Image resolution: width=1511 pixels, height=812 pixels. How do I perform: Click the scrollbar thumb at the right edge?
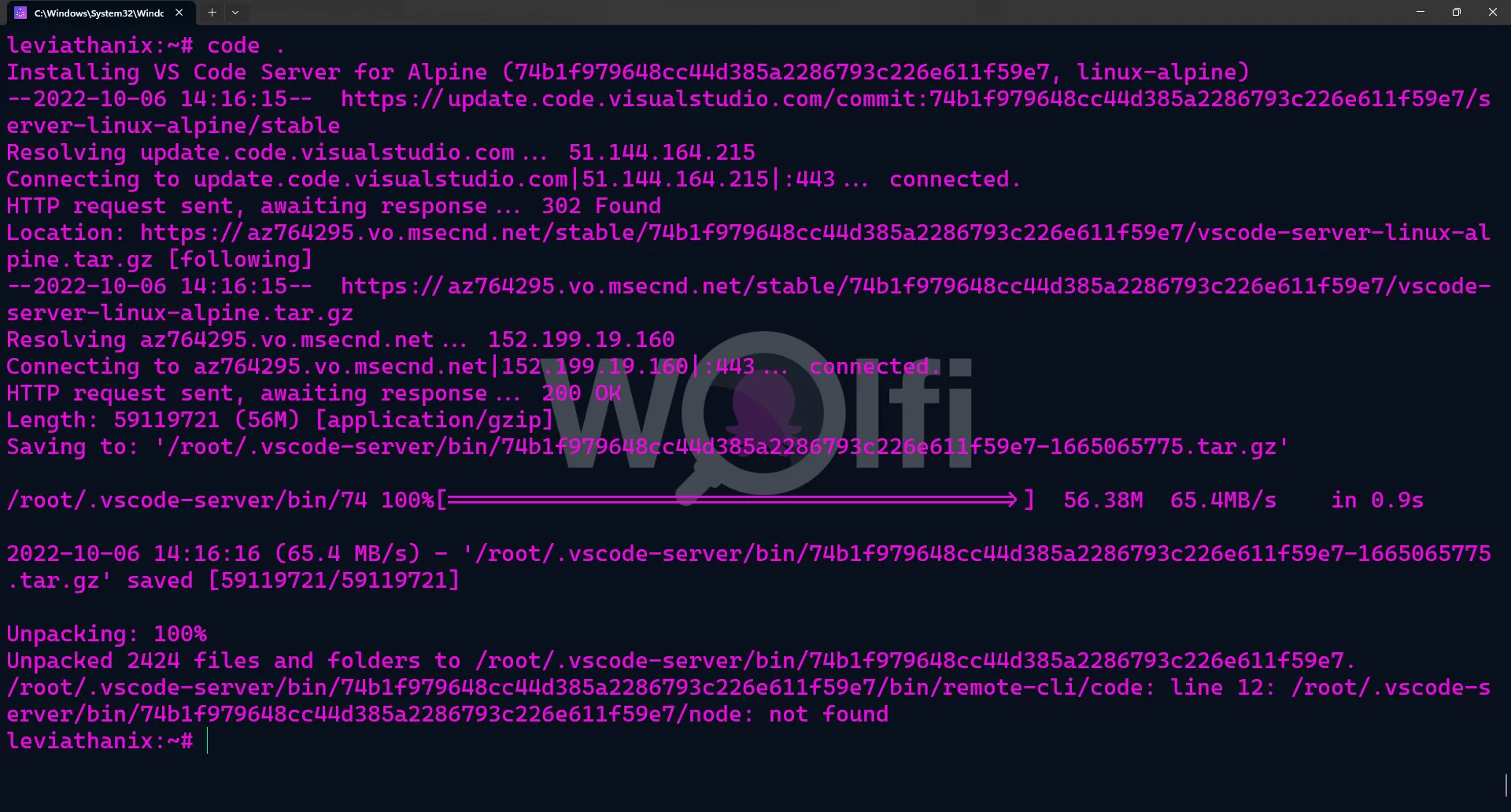1506,785
